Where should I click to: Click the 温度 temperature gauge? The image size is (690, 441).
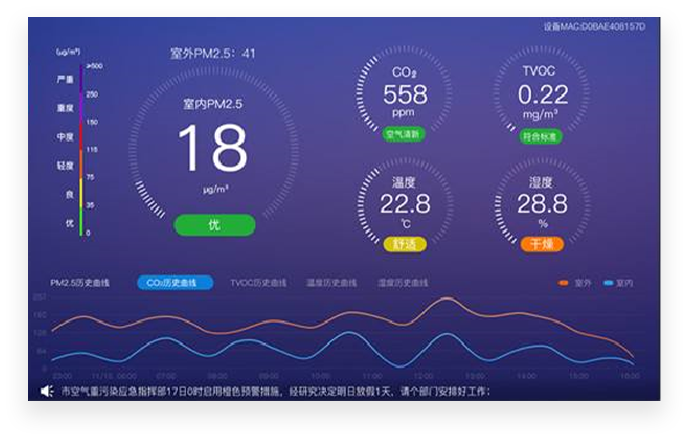(x=404, y=205)
